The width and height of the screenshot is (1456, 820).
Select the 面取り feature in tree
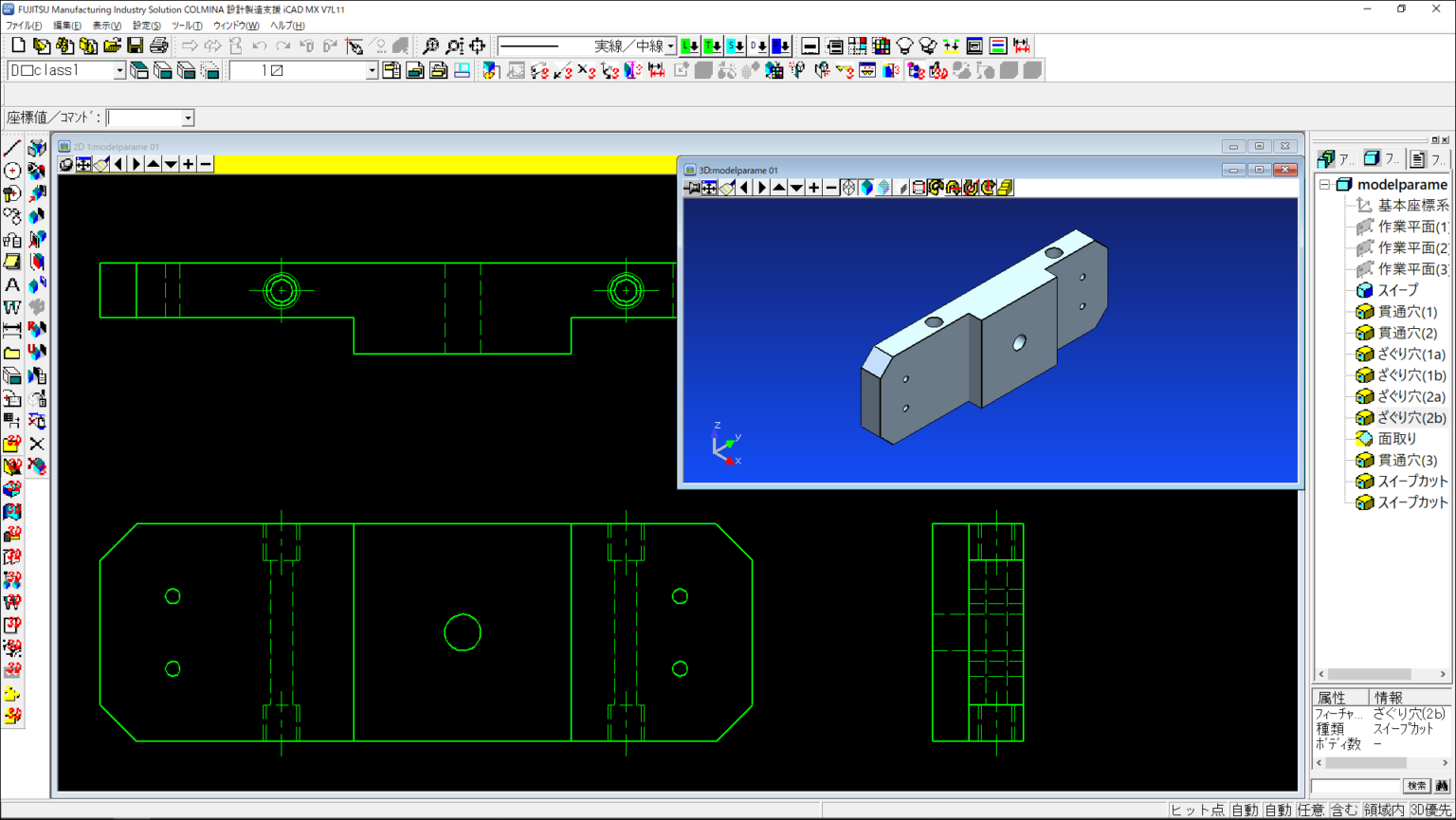click(1397, 439)
